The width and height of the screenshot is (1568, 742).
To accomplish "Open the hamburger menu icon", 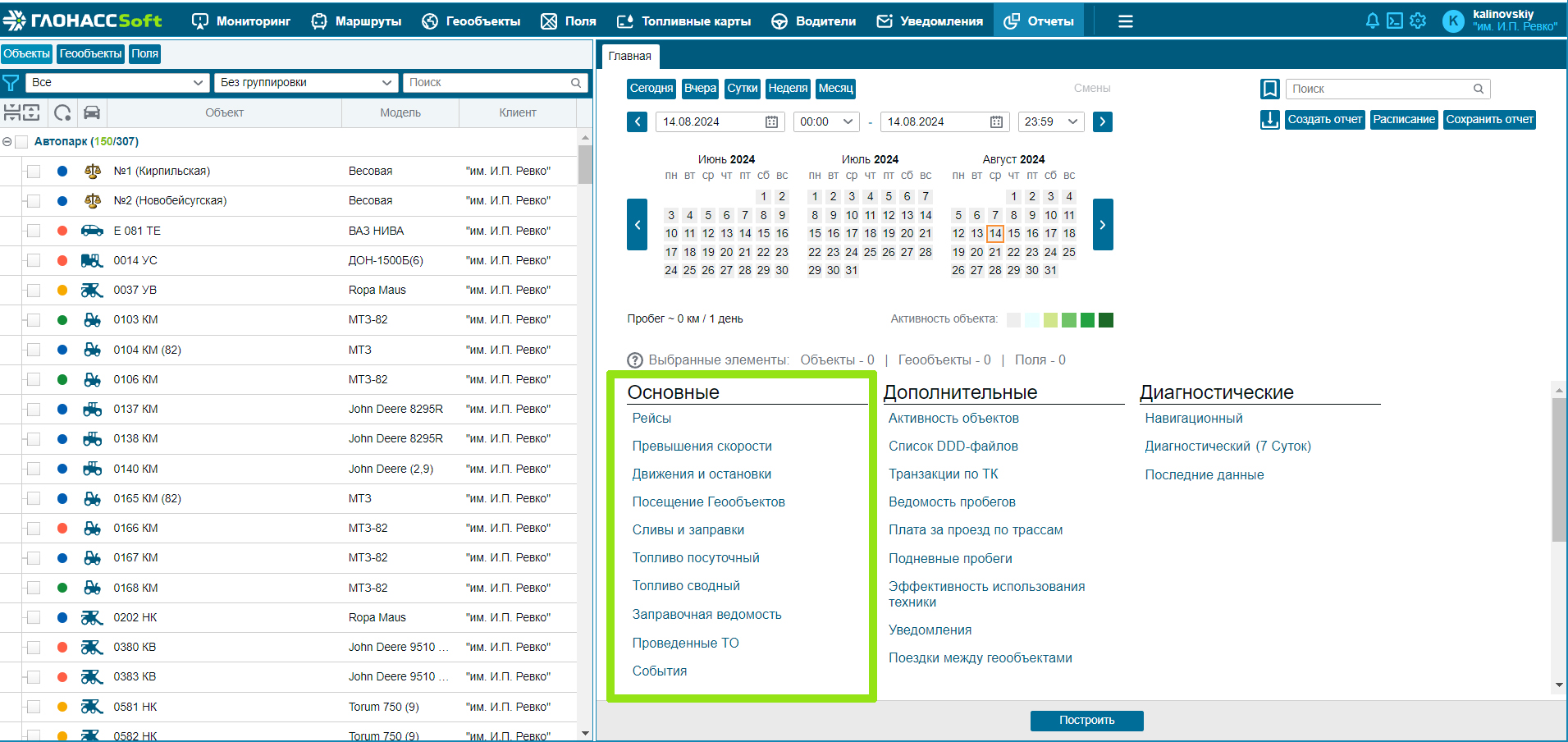I will coord(1126,21).
